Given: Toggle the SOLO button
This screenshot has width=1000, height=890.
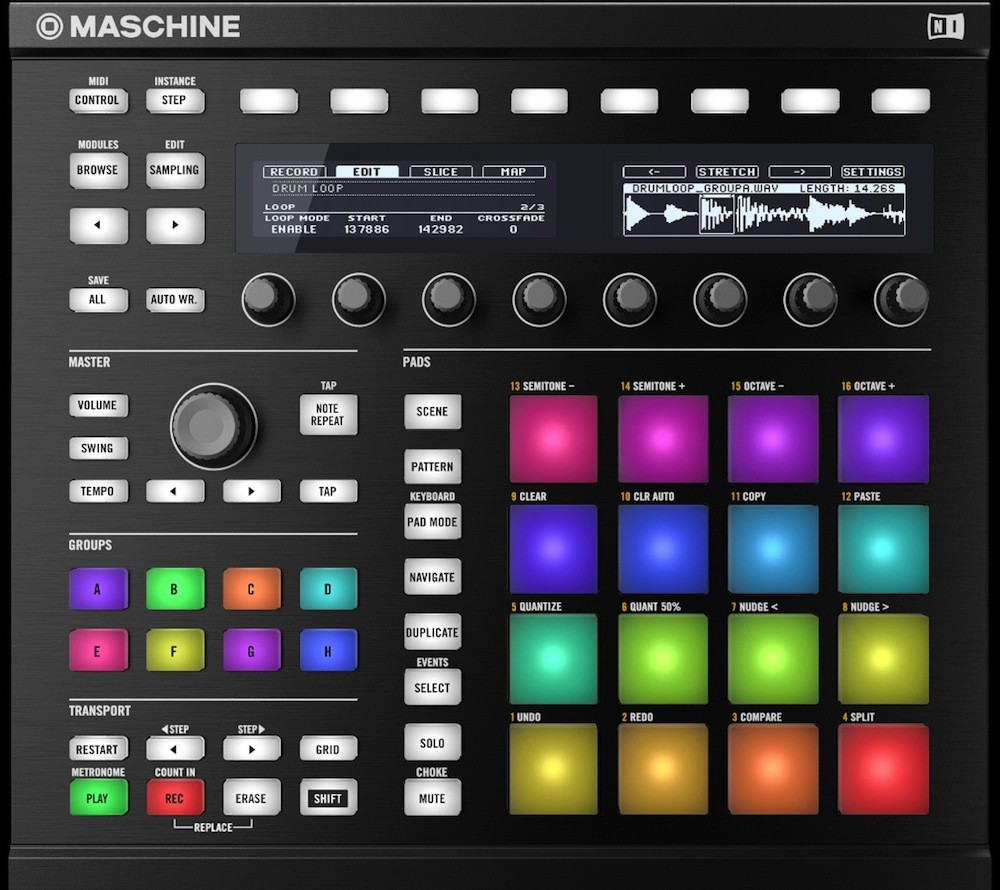Looking at the screenshot, I should point(432,743).
